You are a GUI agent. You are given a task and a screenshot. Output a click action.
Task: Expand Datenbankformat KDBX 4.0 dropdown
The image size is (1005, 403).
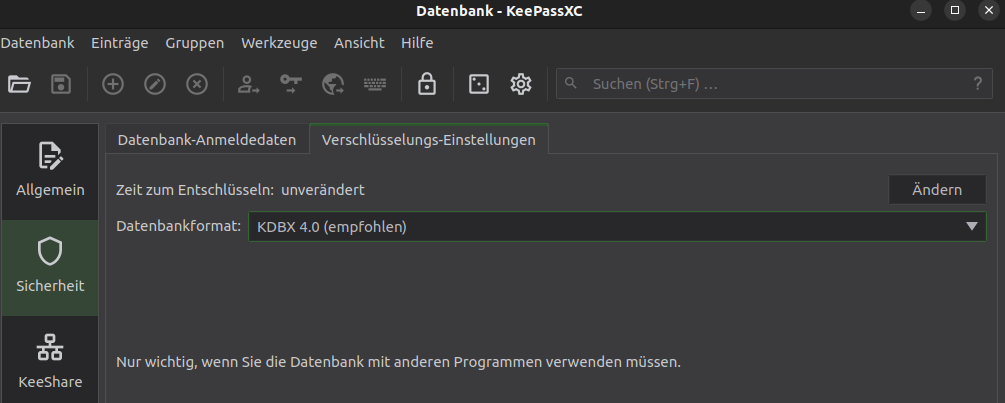click(617, 226)
